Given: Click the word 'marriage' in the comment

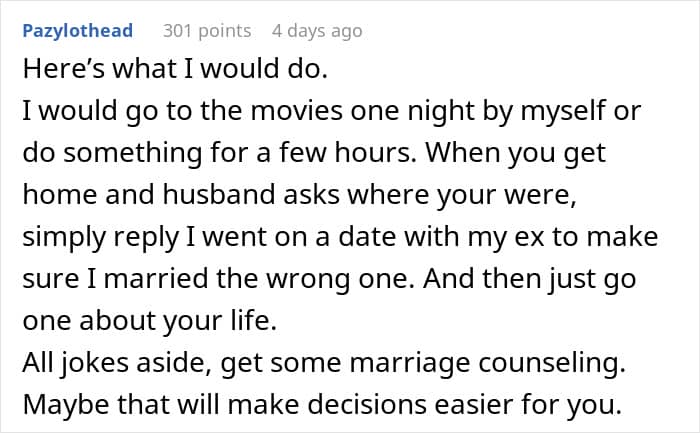Looking at the screenshot, I should click(409, 363).
